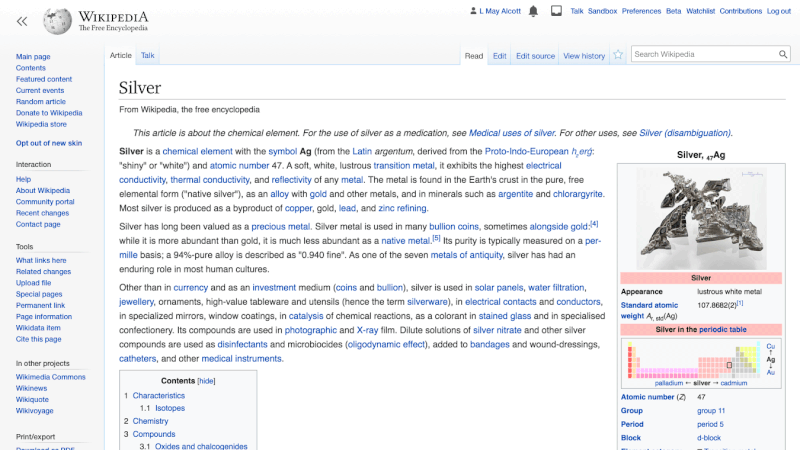Collapse the sidebar with the double chevron
800x450 pixels.
click(x=22, y=20)
